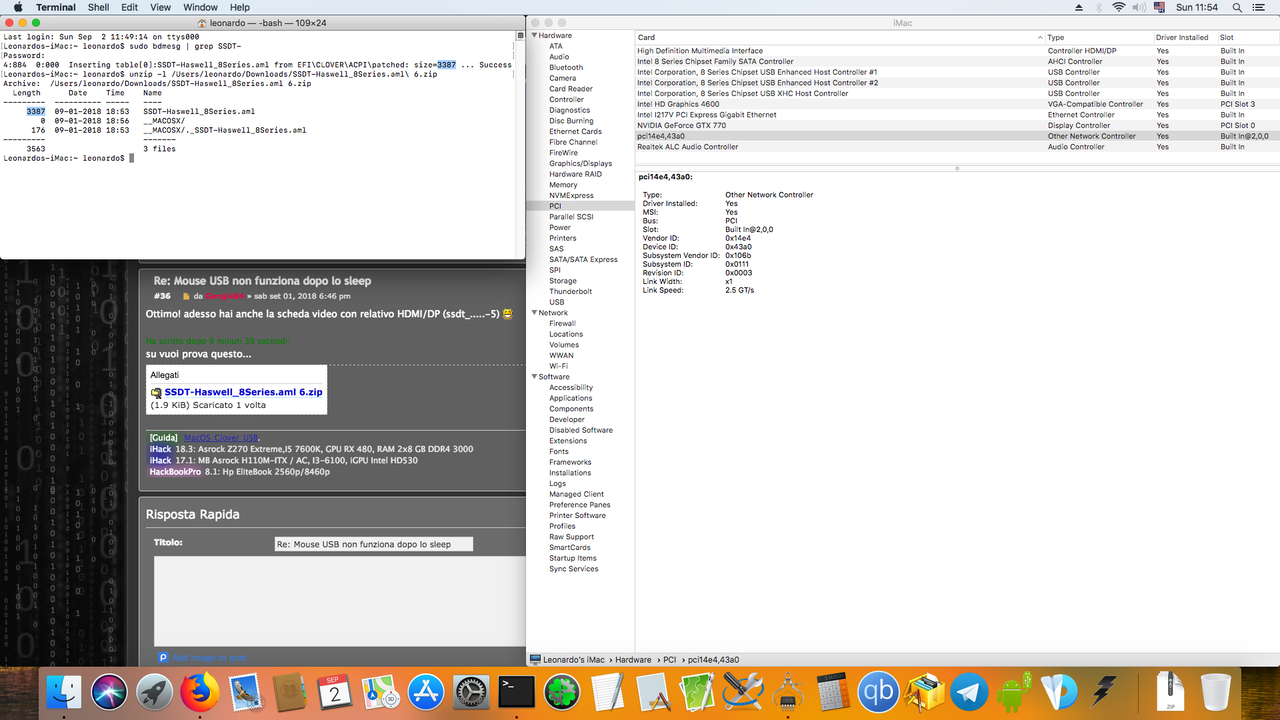Click PCI in the bottom path bar
The height and width of the screenshot is (720, 1280).
[670, 660]
